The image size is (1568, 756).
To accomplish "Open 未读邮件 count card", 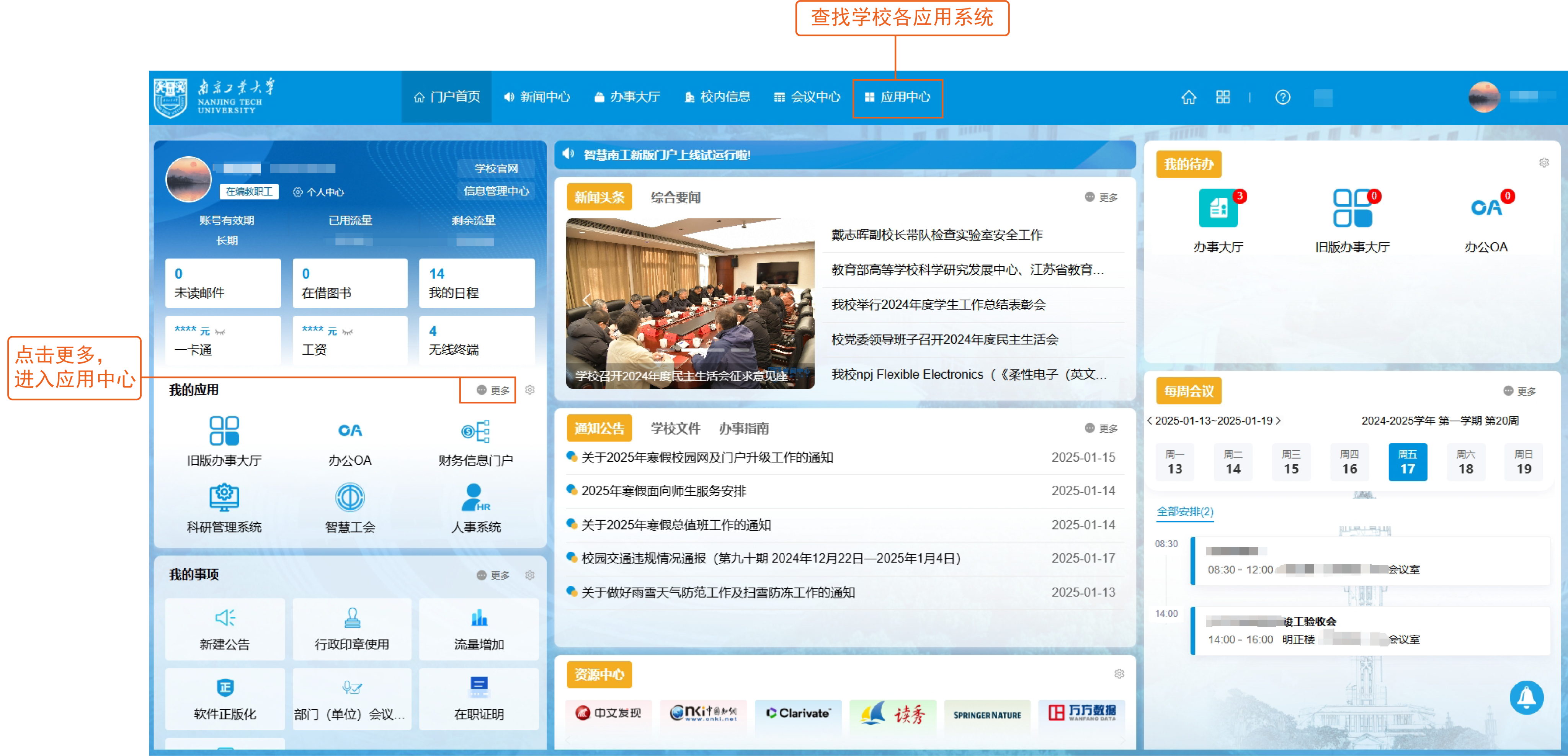I will [223, 283].
